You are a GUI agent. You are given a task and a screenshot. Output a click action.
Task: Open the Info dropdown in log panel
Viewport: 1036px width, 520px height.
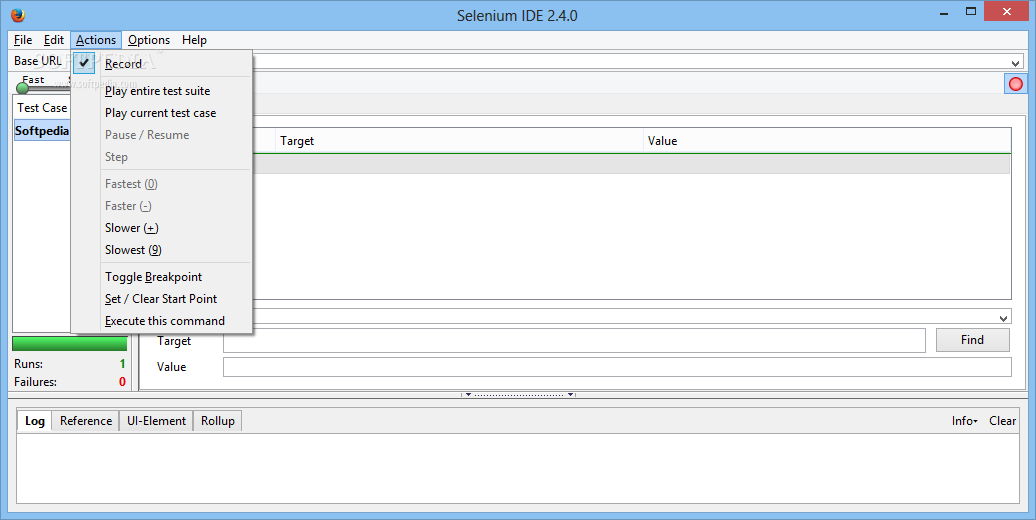(965, 421)
